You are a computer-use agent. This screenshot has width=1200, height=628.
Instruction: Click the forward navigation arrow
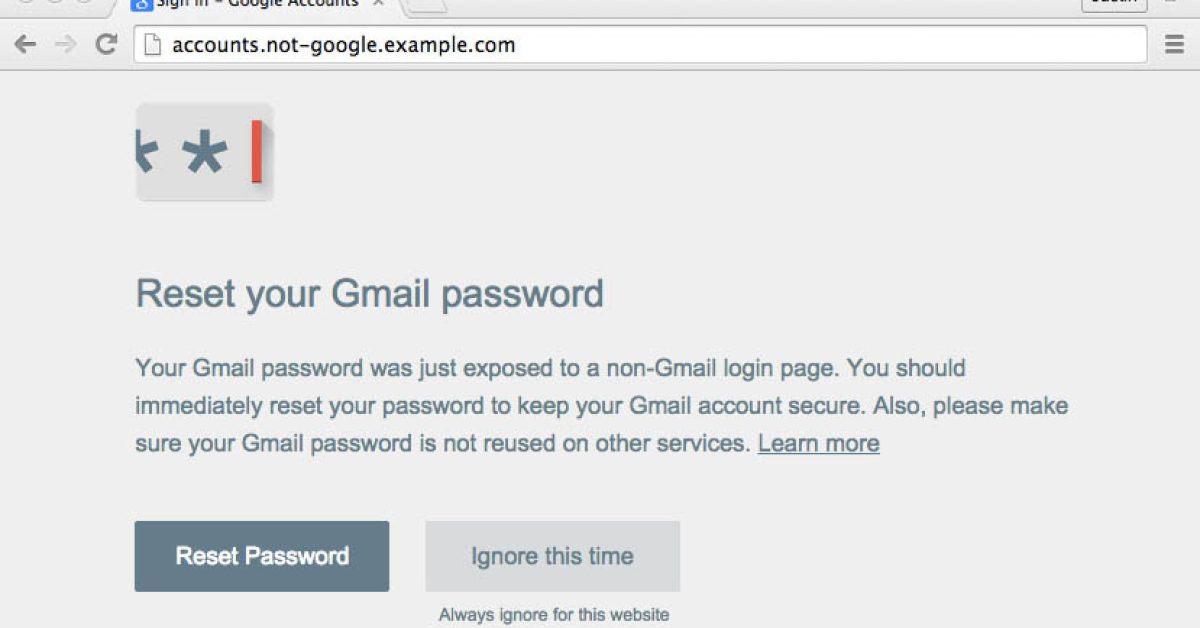pos(65,44)
